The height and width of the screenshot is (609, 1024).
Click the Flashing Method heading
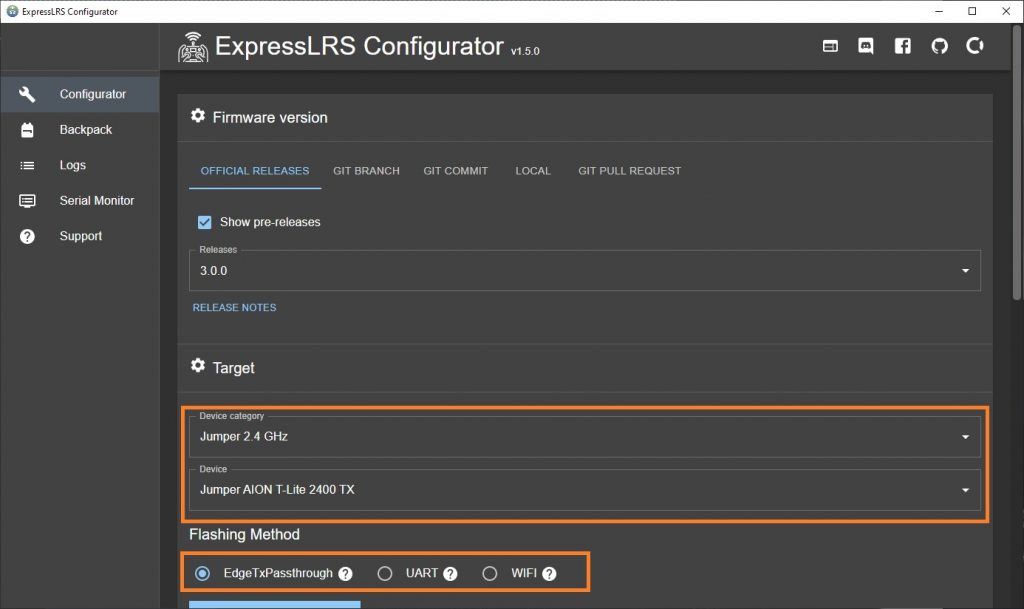[x=244, y=535]
